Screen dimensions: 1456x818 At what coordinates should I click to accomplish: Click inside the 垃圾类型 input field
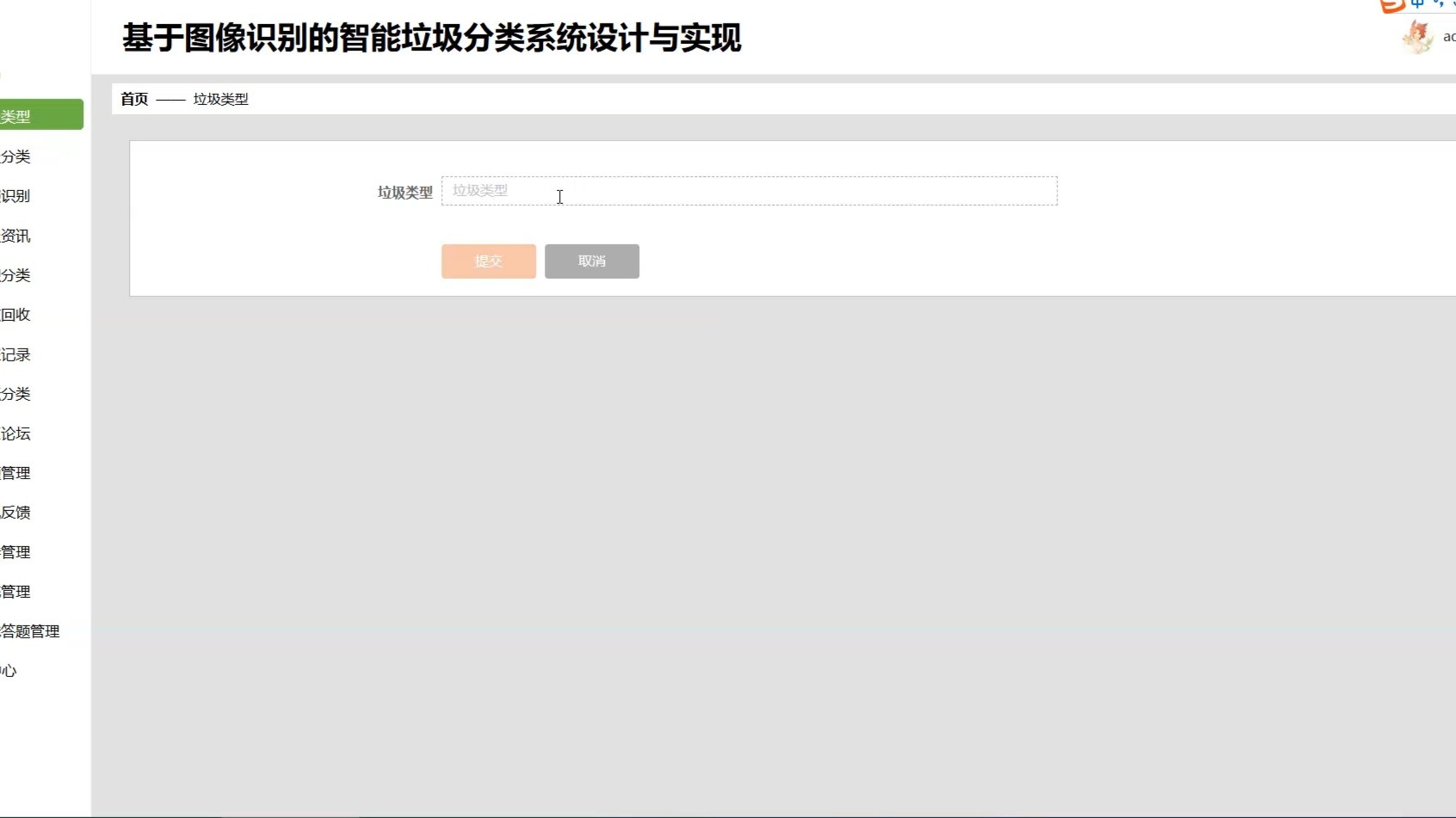pos(749,191)
